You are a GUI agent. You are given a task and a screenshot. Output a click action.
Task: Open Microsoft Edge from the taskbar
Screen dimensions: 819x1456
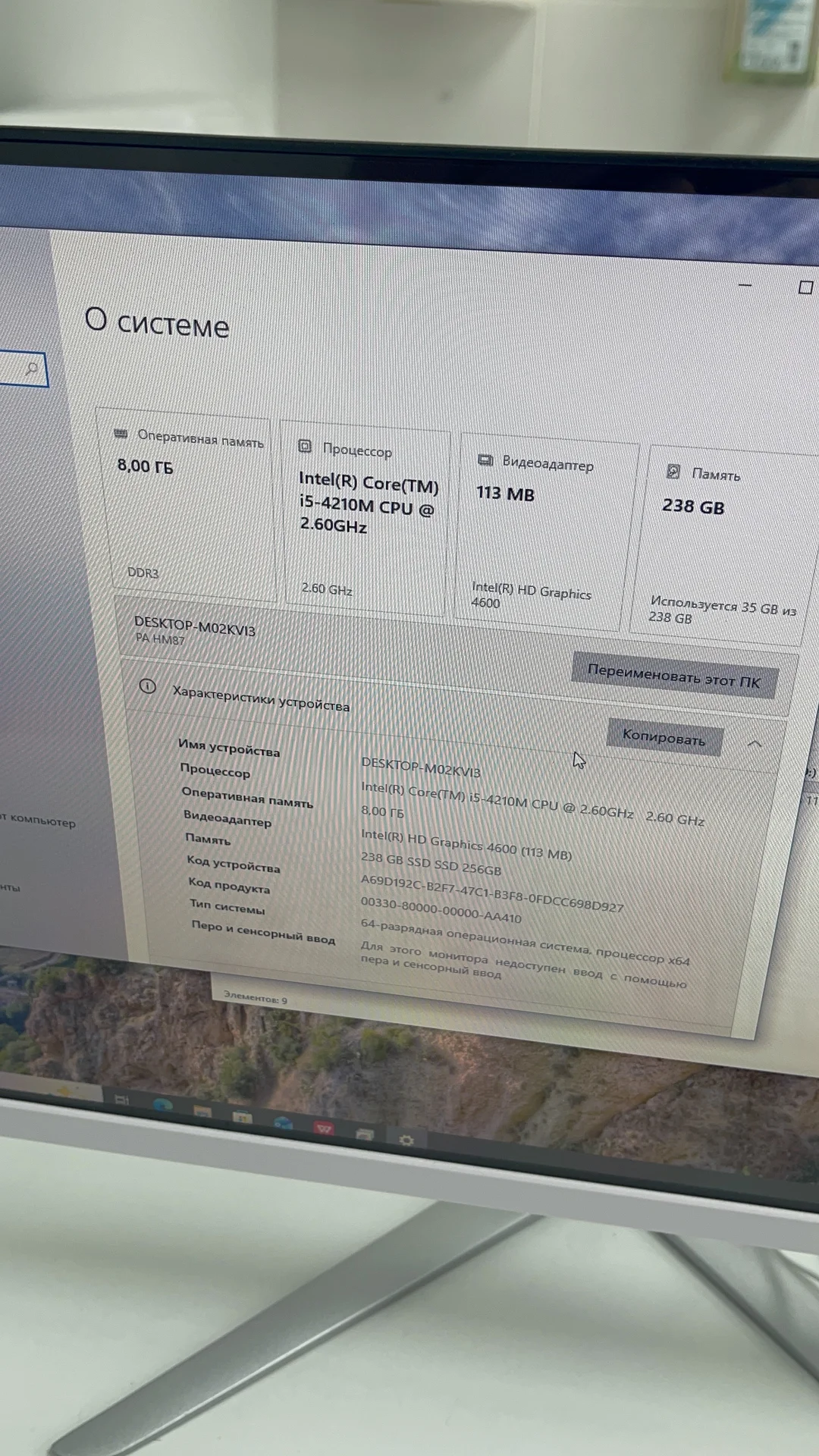(162, 1106)
